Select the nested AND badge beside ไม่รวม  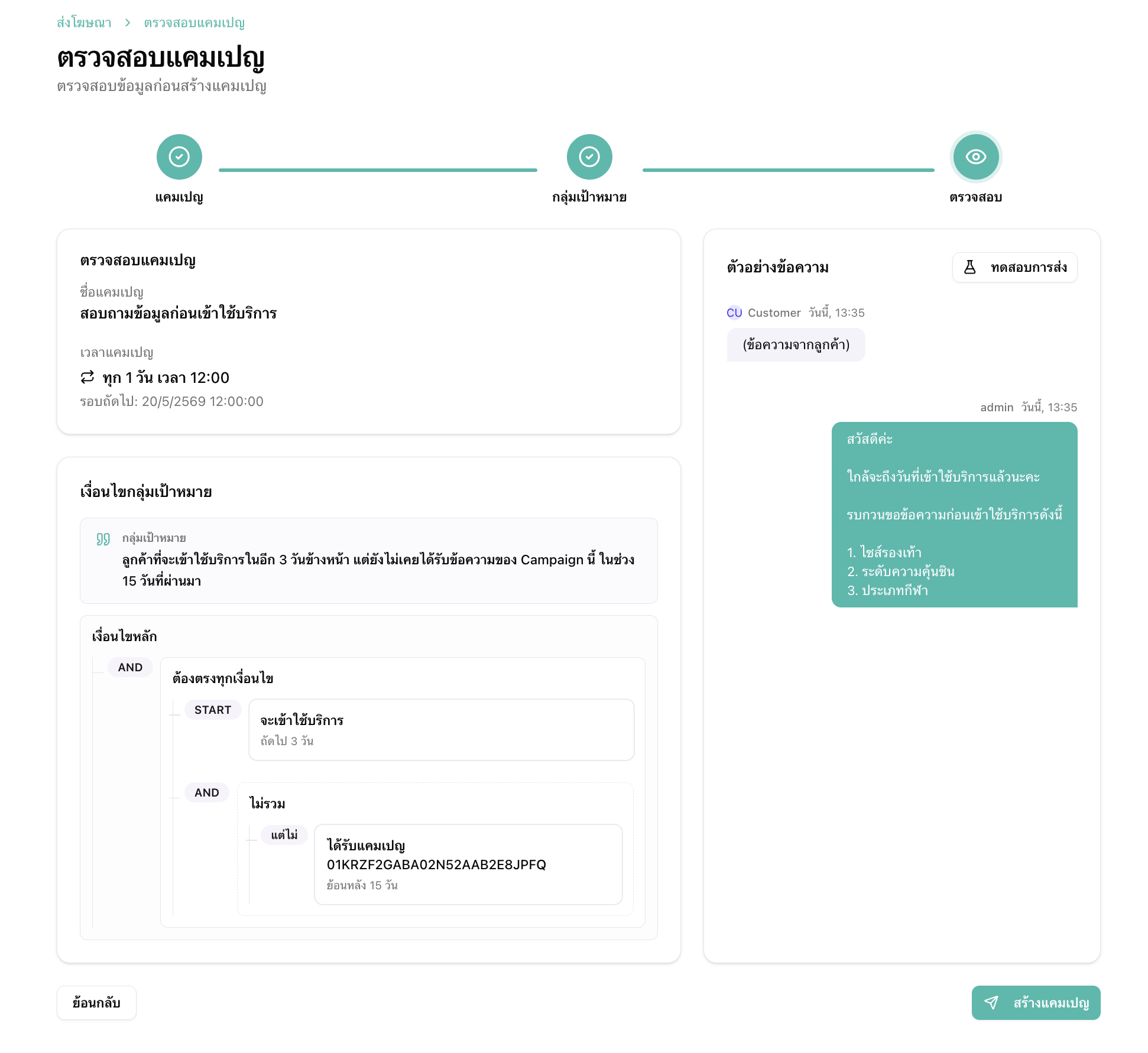tap(207, 792)
